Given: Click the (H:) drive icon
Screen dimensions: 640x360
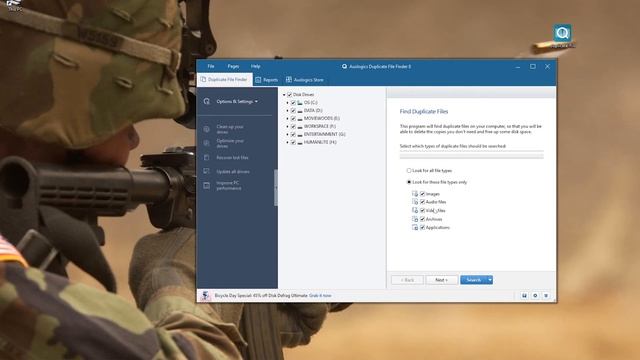Looking at the screenshot, I should [300, 142].
